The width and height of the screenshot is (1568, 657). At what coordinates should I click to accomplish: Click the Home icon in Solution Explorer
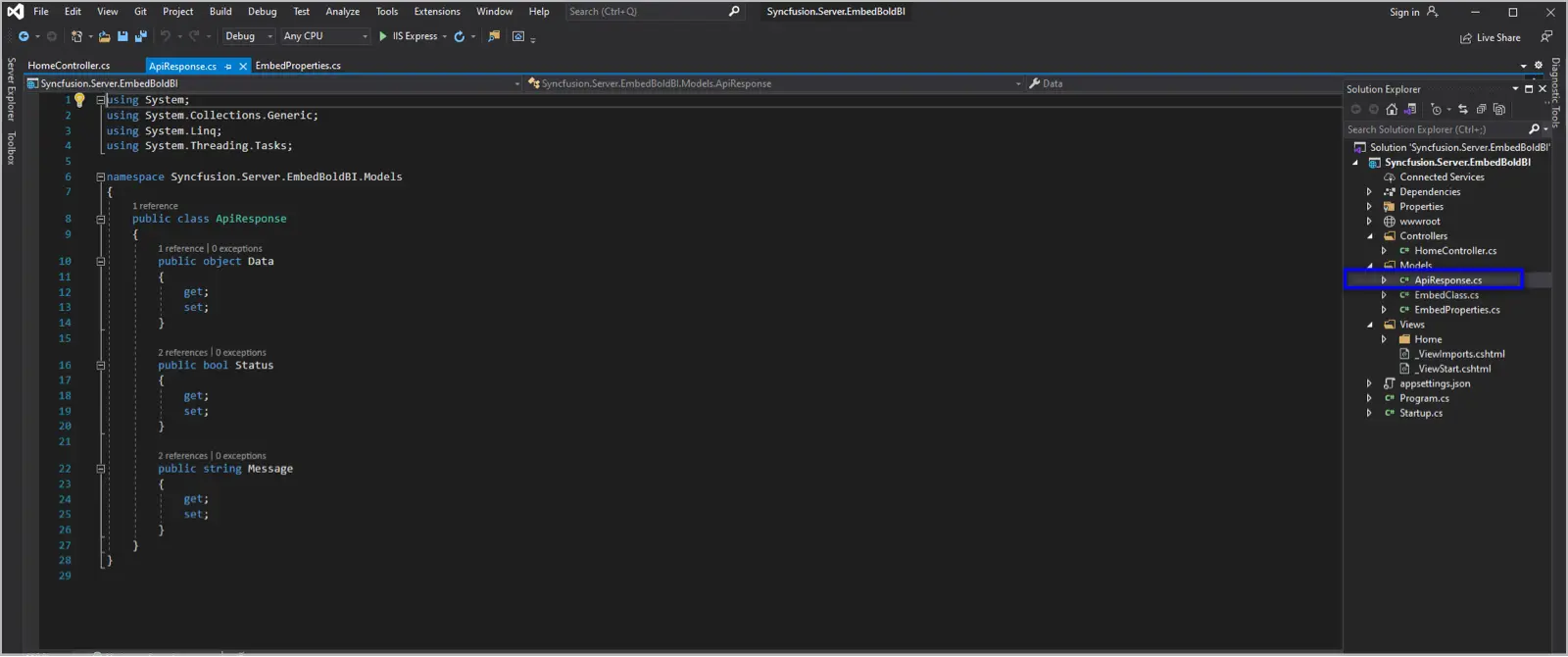[x=1392, y=109]
